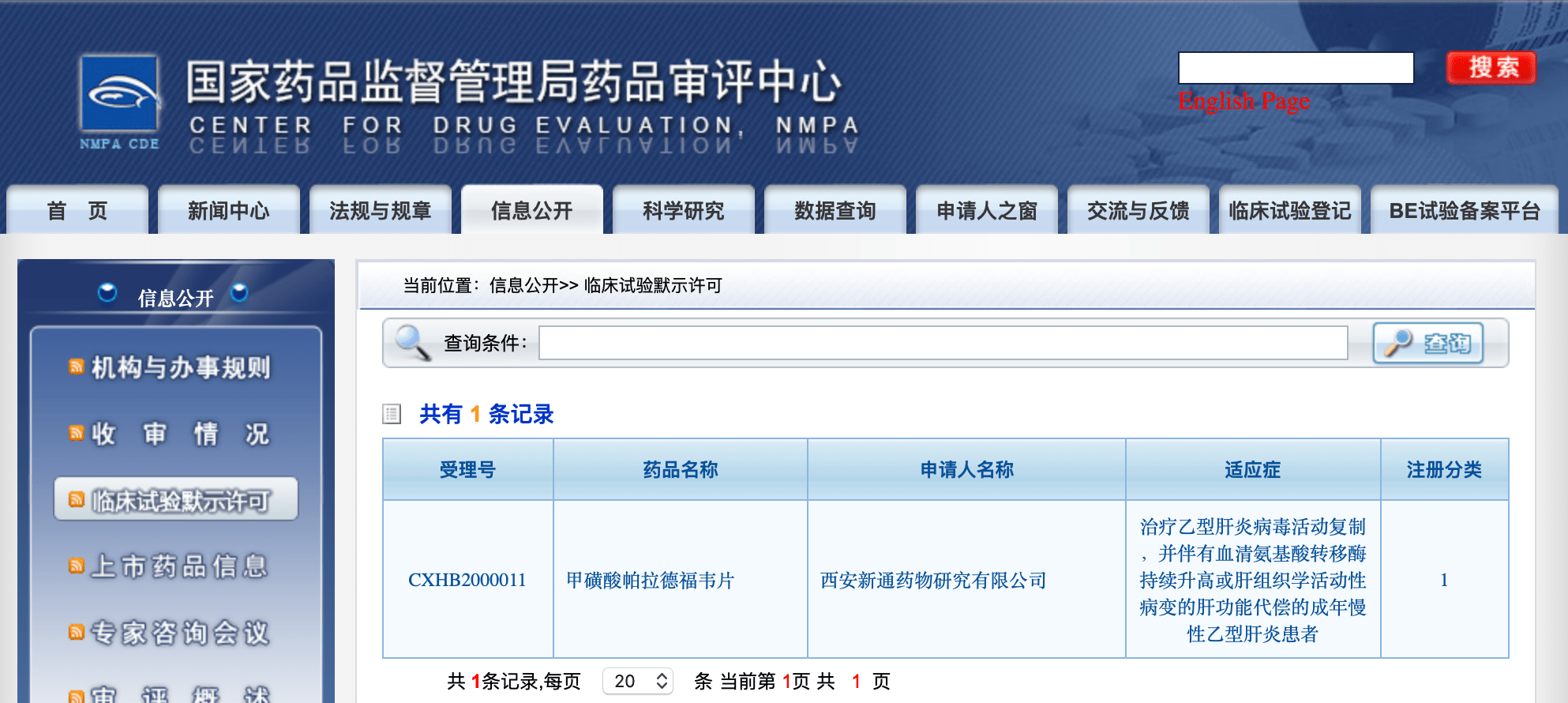The image size is (1568, 703).
Task: Click the list icon beside 共有1条记录
Action: [x=392, y=414]
